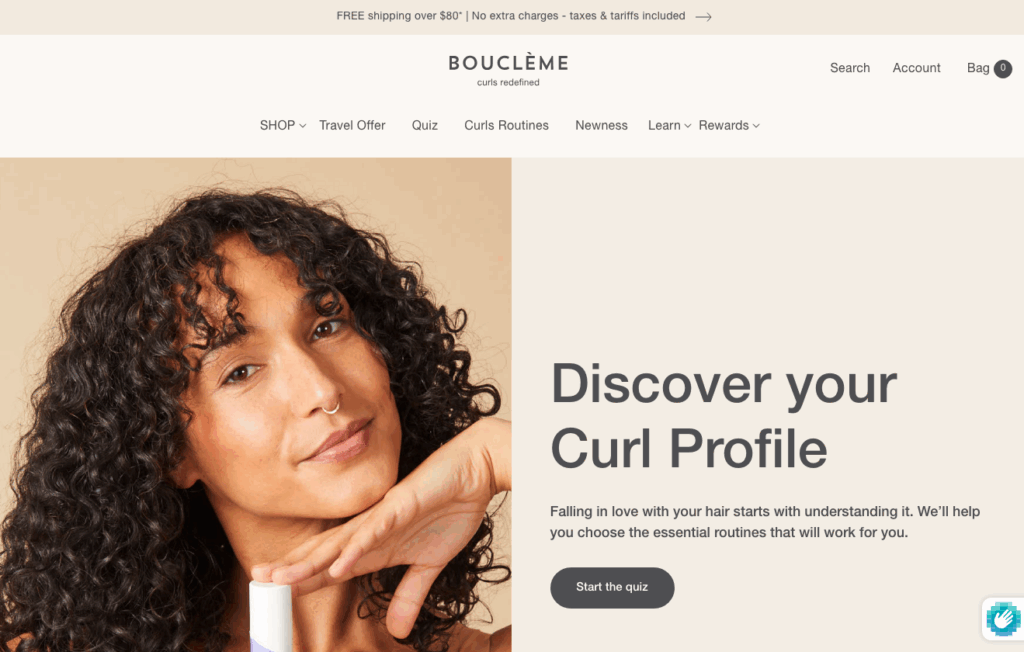The image size is (1024, 652).
Task: Go to the Quiz page
Action: click(x=424, y=125)
